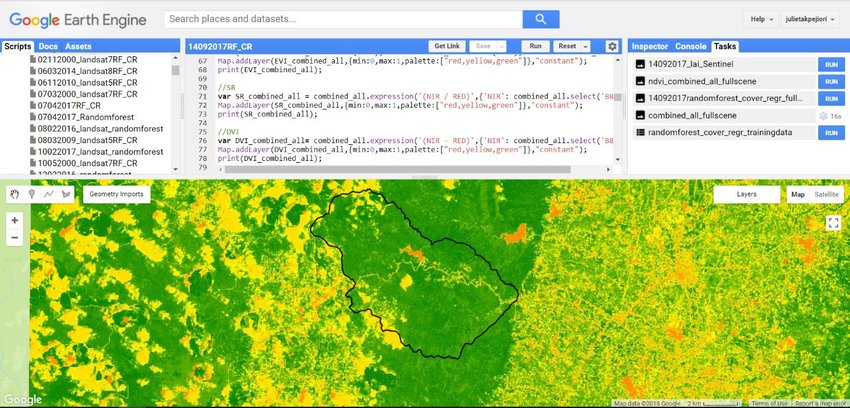Expand the Layers panel on map

click(746, 195)
